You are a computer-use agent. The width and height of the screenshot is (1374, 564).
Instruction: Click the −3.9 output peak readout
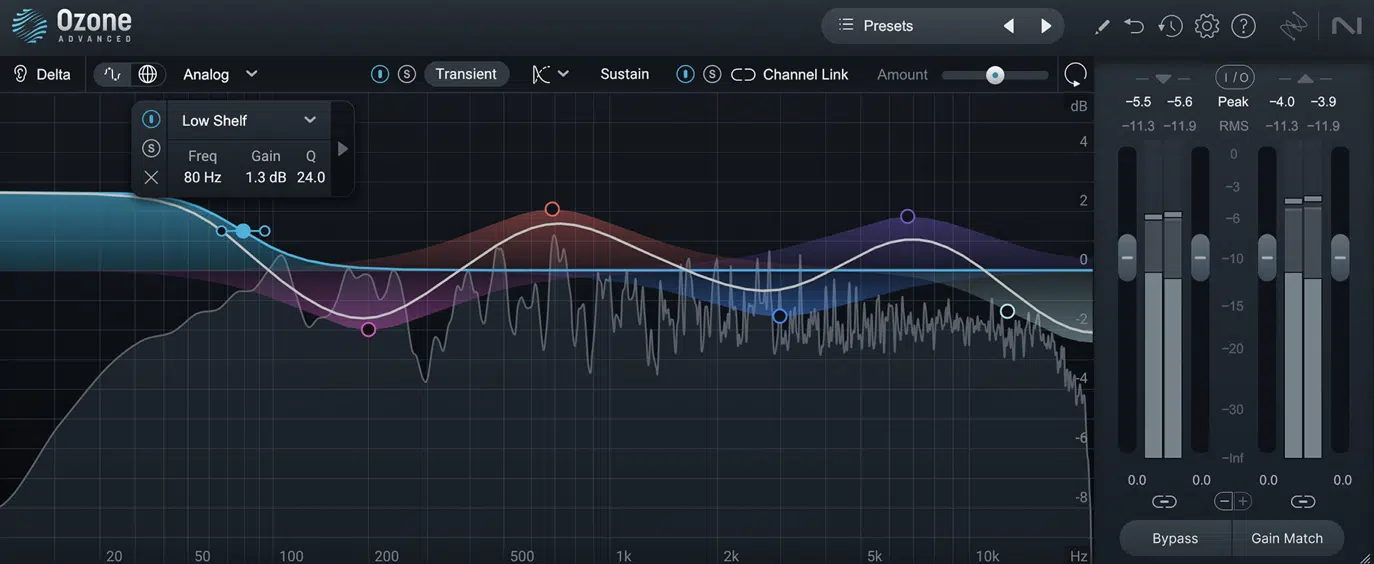click(x=1323, y=102)
